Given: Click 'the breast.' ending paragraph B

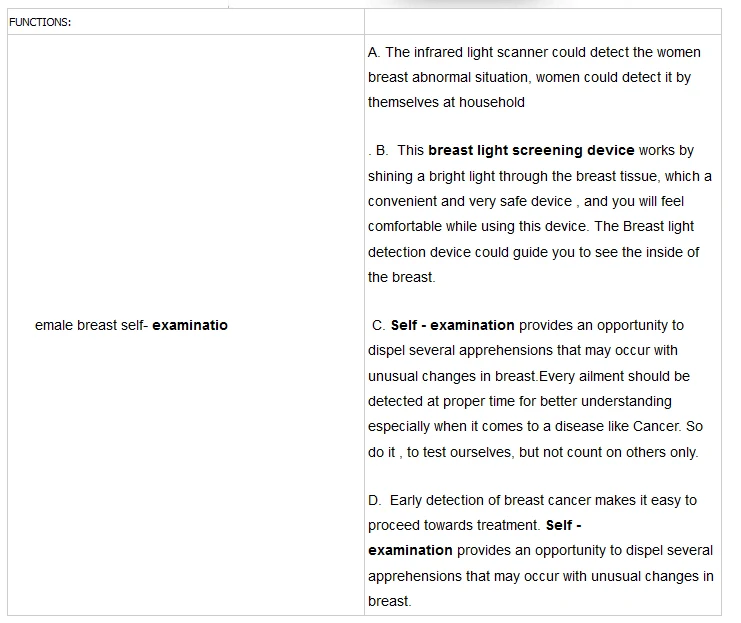Looking at the screenshot, I should pyautogui.click(x=401, y=277).
